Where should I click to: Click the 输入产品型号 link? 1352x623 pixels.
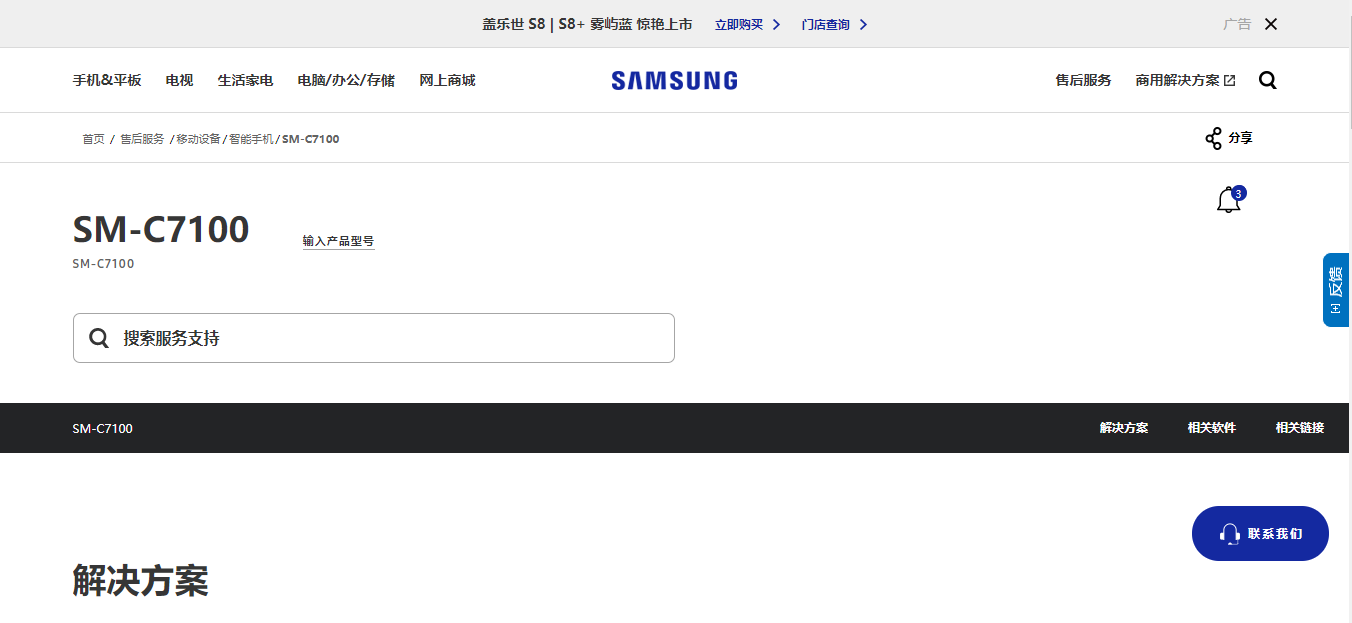click(338, 241)
